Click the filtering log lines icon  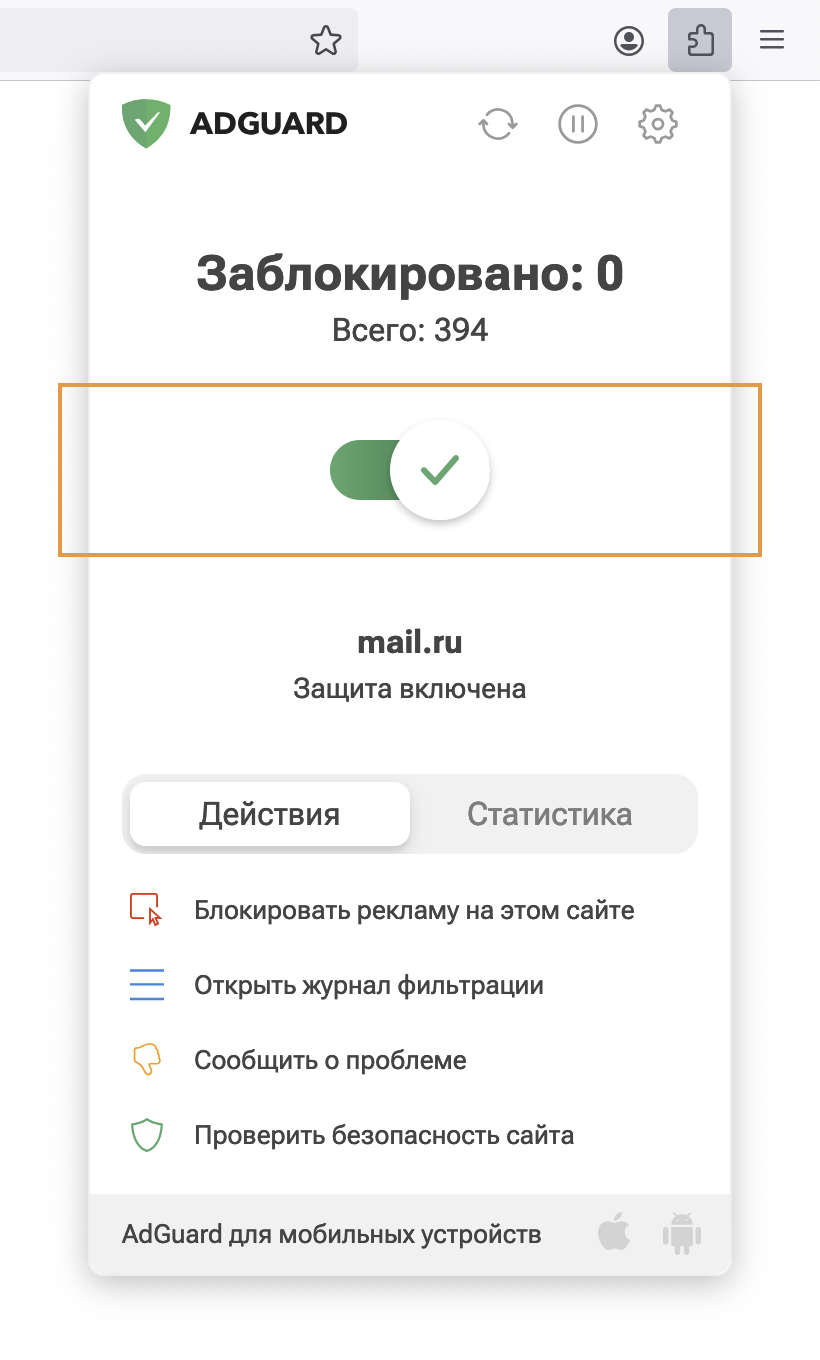pyautogui.click(x=146, y=985)
